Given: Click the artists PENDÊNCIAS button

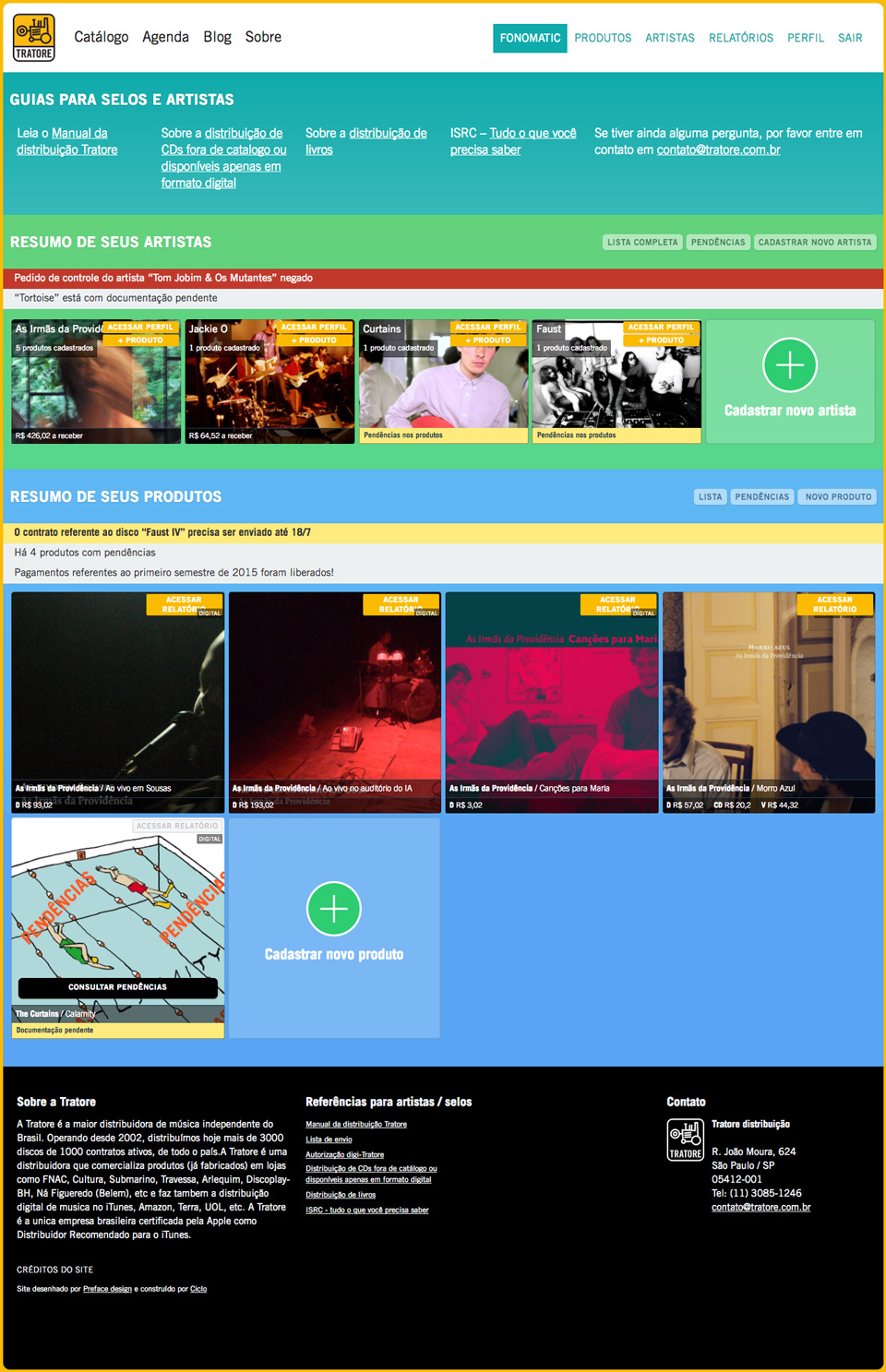Looking at the screenshot, I should (x=718, y=242).
